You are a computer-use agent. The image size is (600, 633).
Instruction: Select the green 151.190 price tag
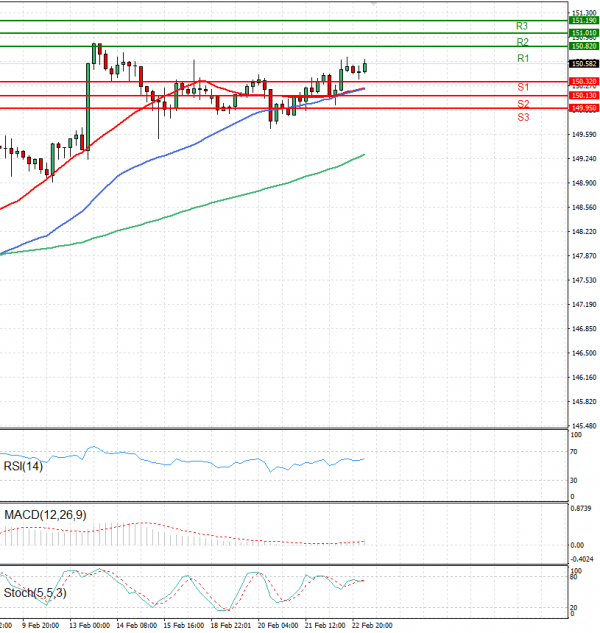click(x=584, y=21)
